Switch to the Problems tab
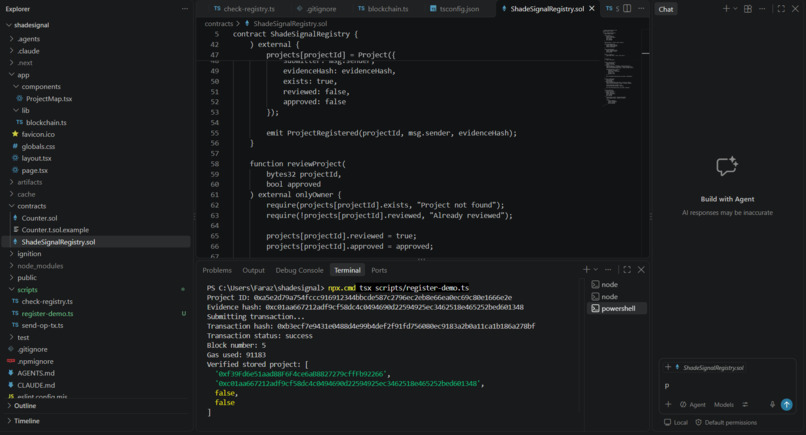 coord(217,270)
